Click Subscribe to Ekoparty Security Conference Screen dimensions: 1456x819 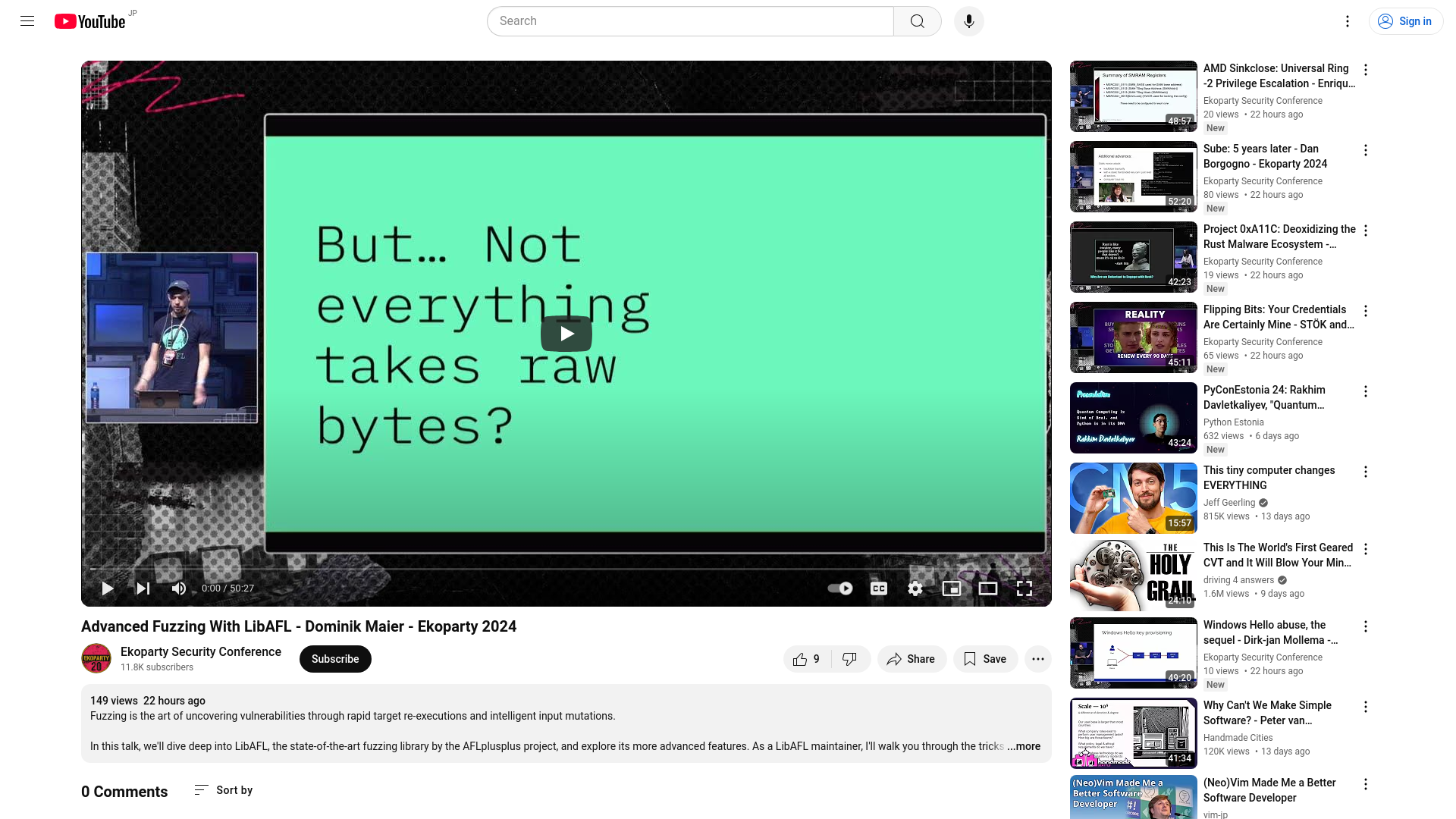[334, 659]
